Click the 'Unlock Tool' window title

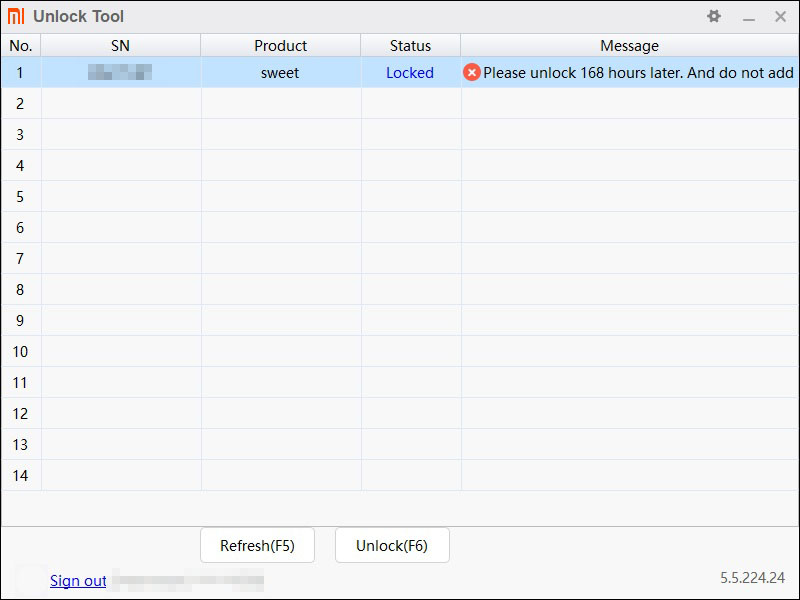(x=79, y=16)
